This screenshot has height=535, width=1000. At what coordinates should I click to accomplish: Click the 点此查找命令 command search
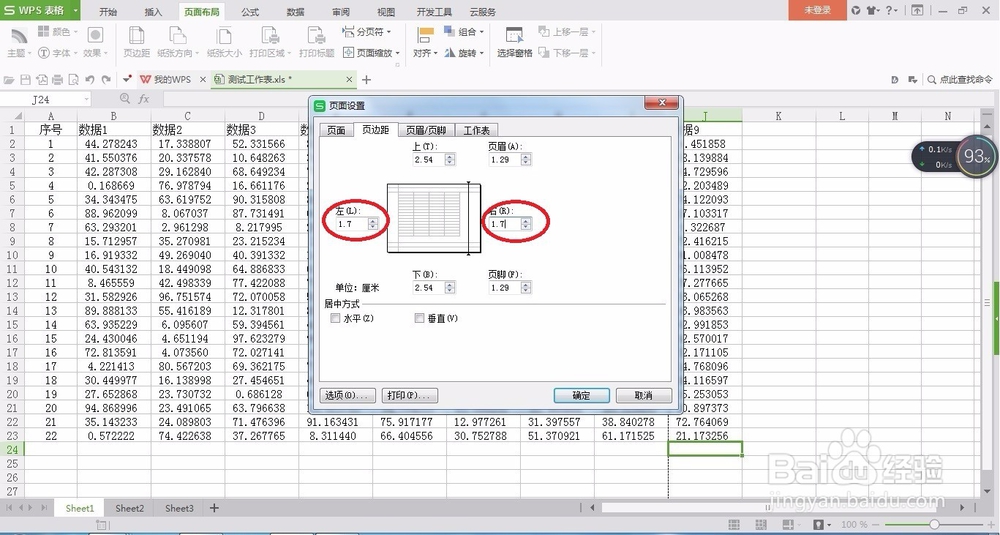(x=960, y=80)
